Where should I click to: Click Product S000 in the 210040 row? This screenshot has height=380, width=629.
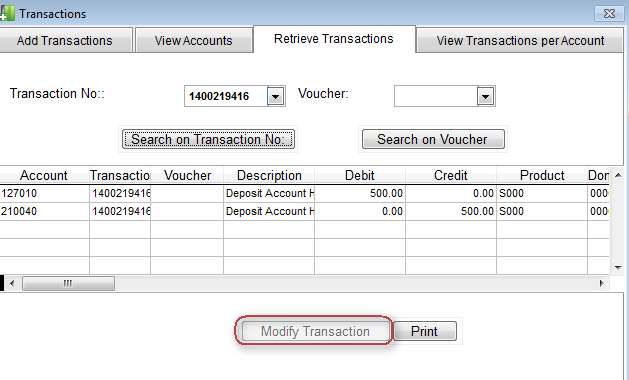click(542, 211)
